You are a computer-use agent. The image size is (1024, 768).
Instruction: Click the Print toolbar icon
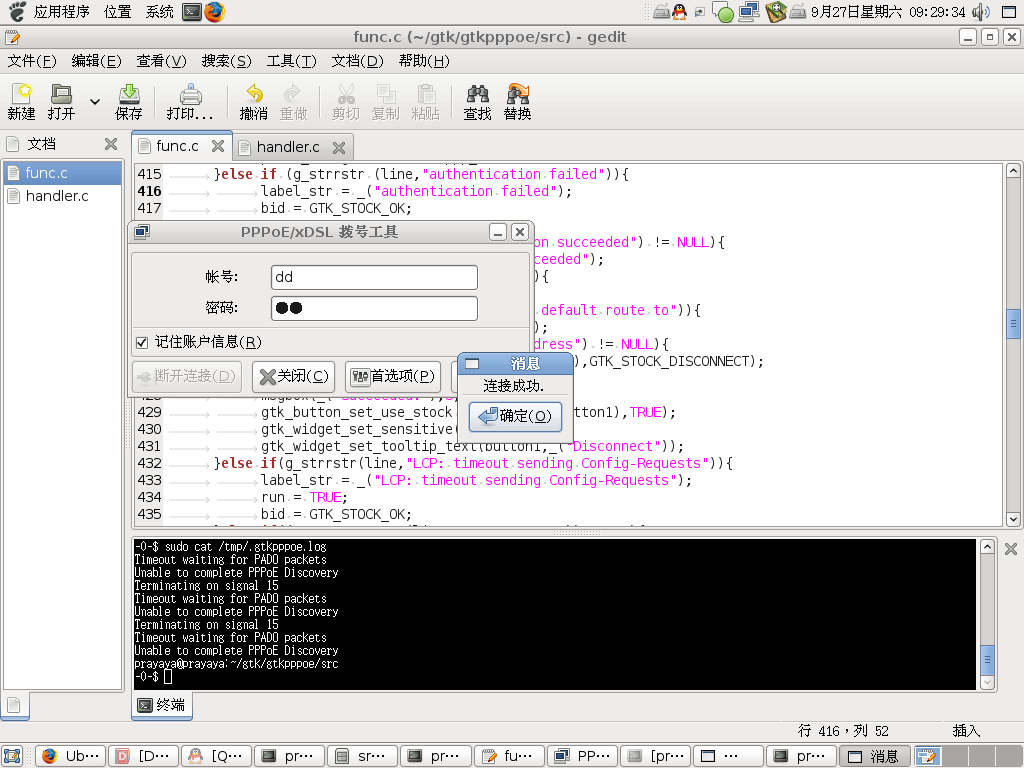(x=190, y=102)
